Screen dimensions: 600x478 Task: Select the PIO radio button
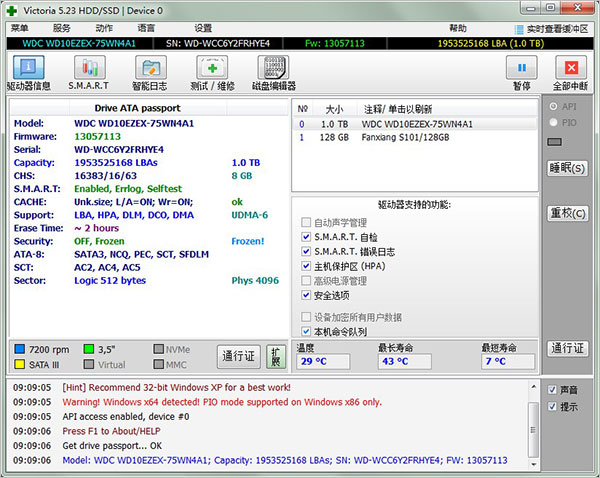coord(554,121)
